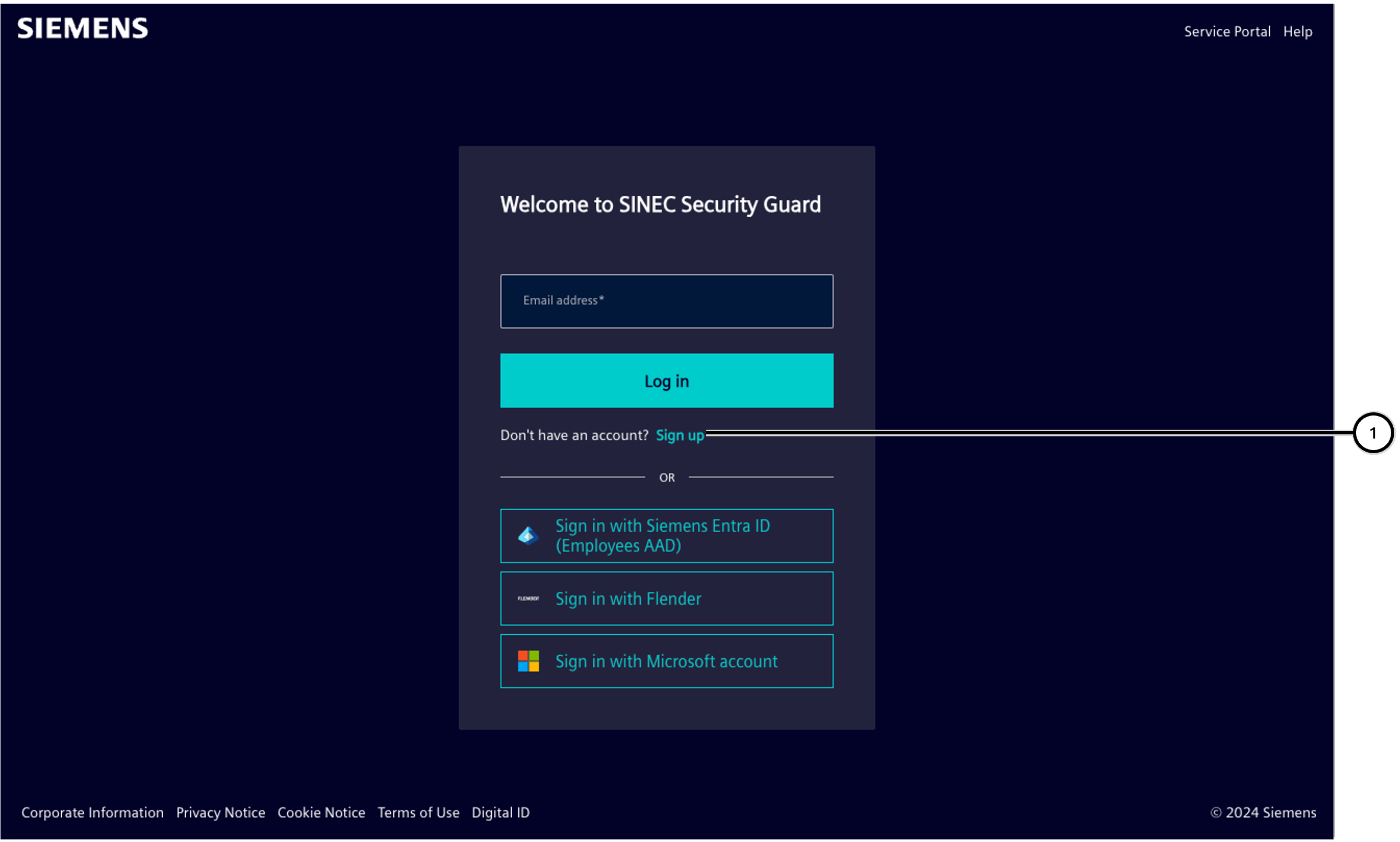Click the Microsoft colorful grid icon

click(528, 661)
